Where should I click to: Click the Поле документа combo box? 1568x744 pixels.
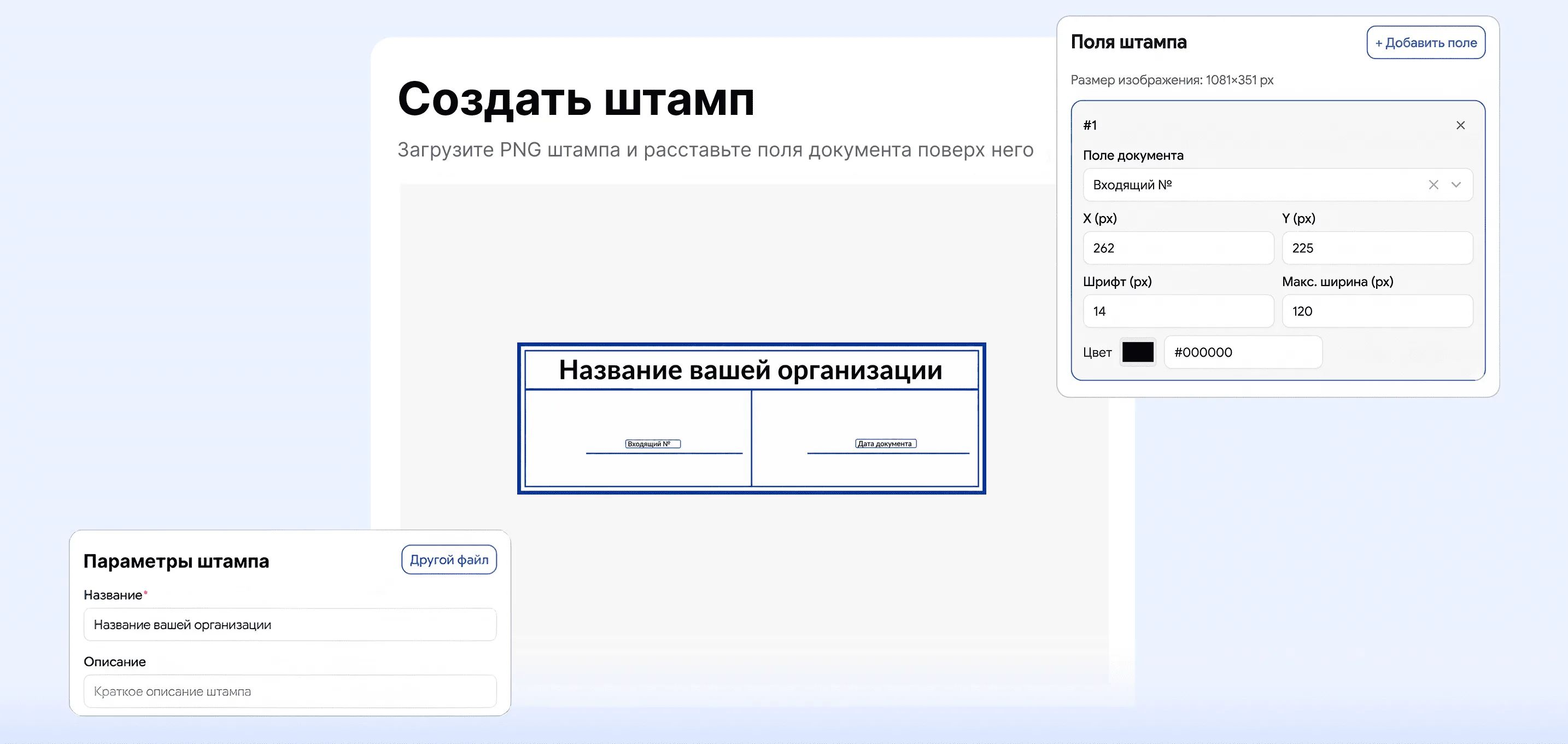pyautogui.click(x=1278, y=185)
